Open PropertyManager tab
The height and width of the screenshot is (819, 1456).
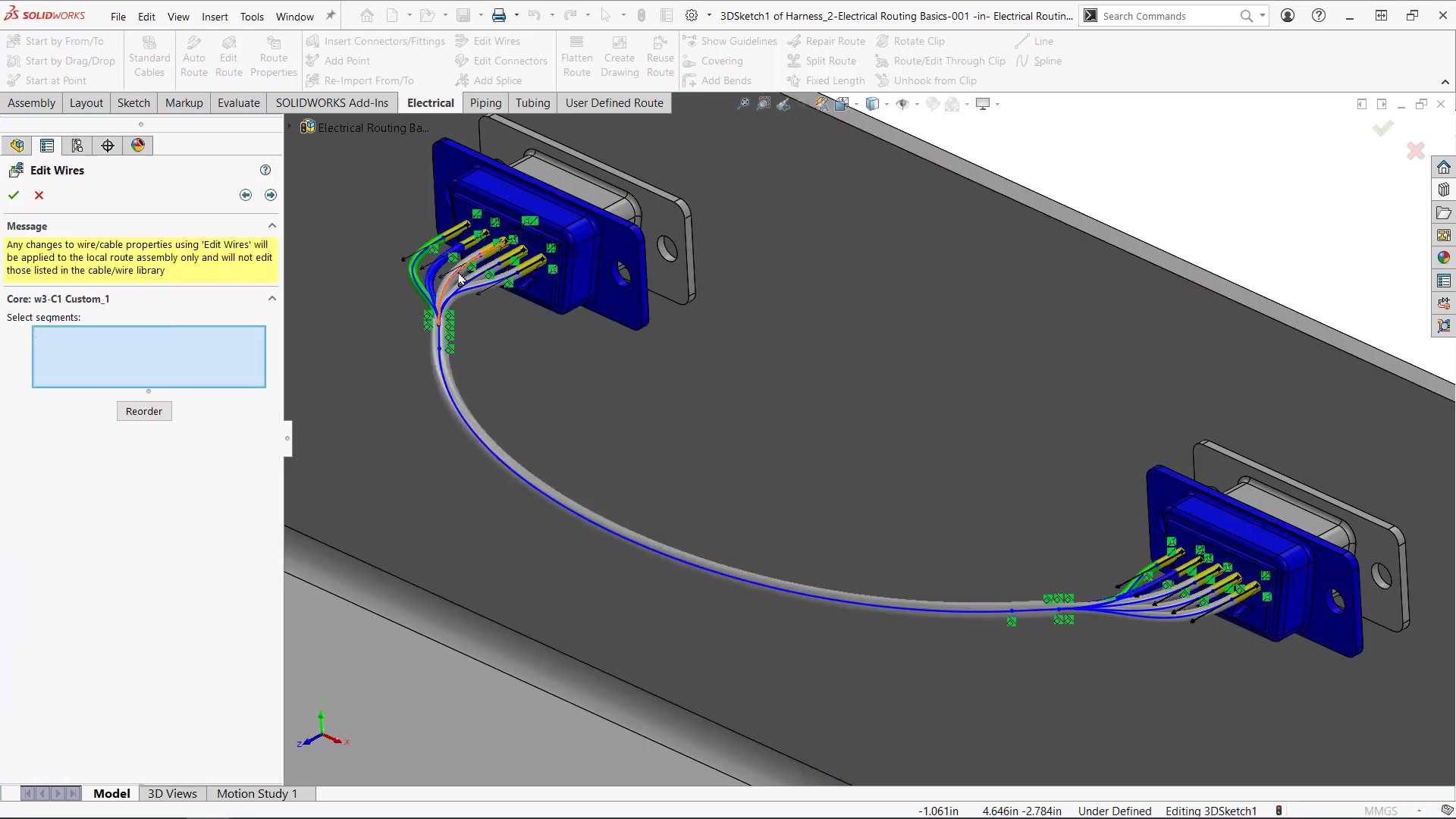click(47, 146)
